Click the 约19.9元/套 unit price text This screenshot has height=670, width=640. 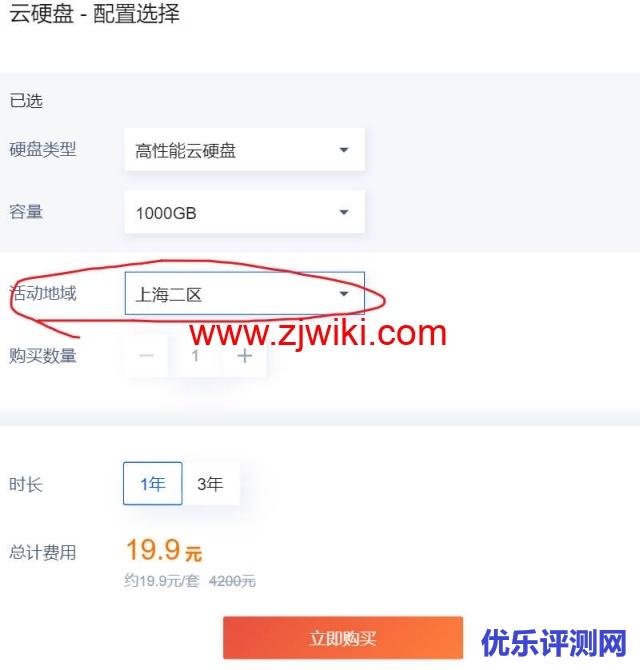pos(162,581)
